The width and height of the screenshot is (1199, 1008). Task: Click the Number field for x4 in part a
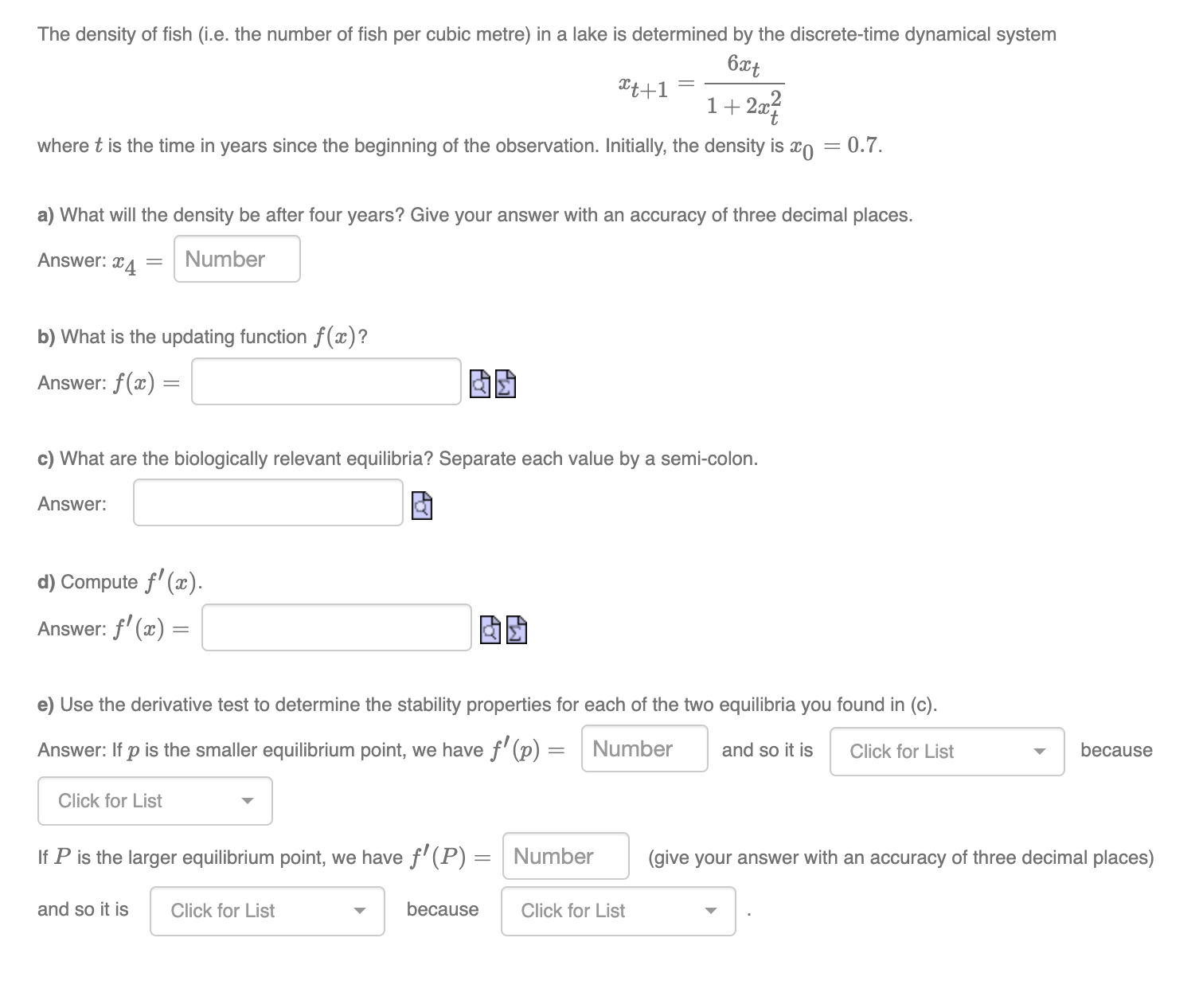point(236,259)
